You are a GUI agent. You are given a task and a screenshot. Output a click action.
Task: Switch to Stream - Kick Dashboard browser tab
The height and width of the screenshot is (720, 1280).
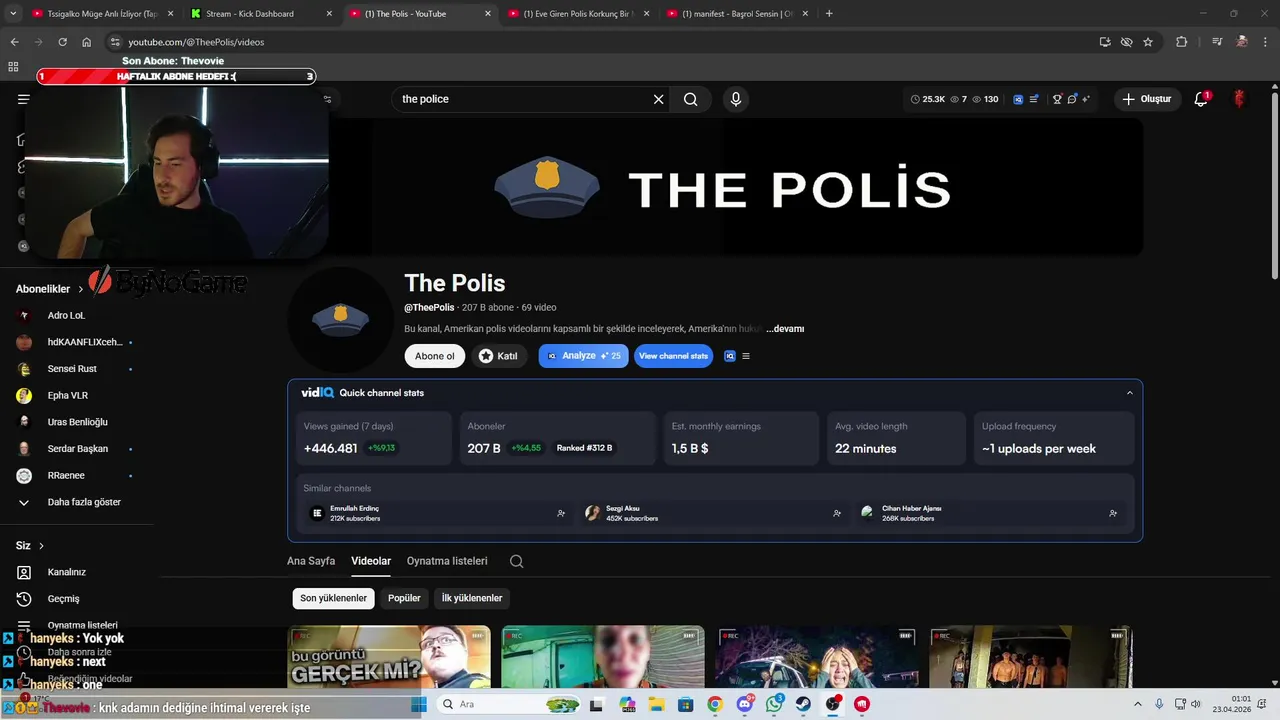coord(260,14)
